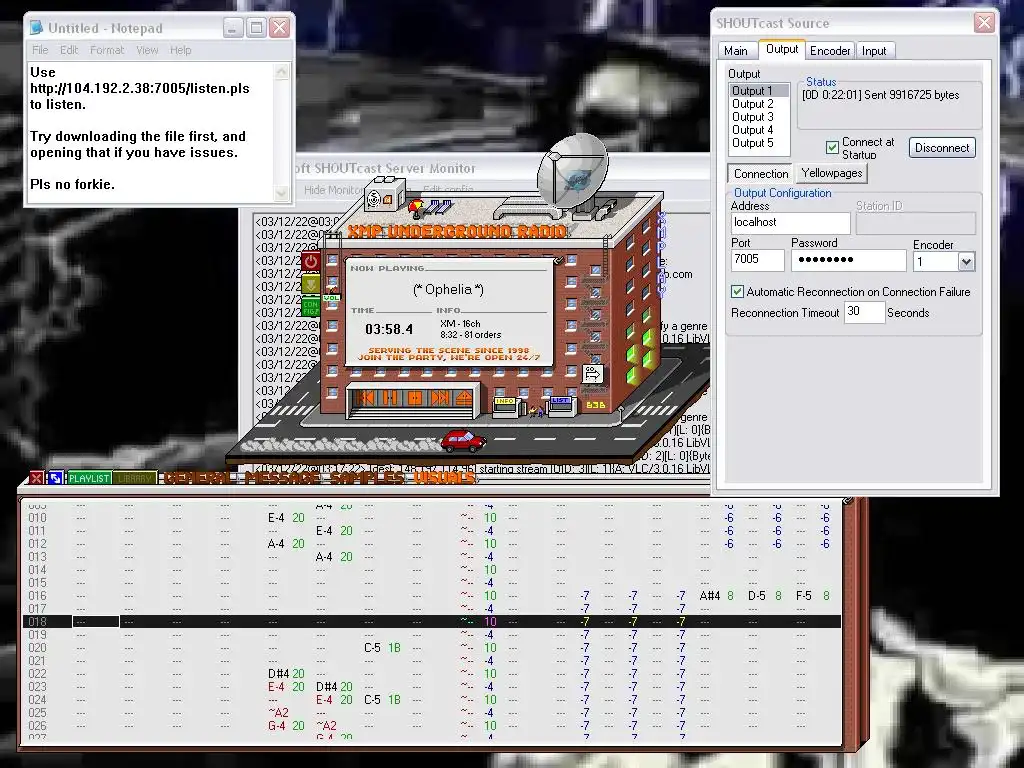Click the next track button in XMPlay

click(x=440, y=397)
